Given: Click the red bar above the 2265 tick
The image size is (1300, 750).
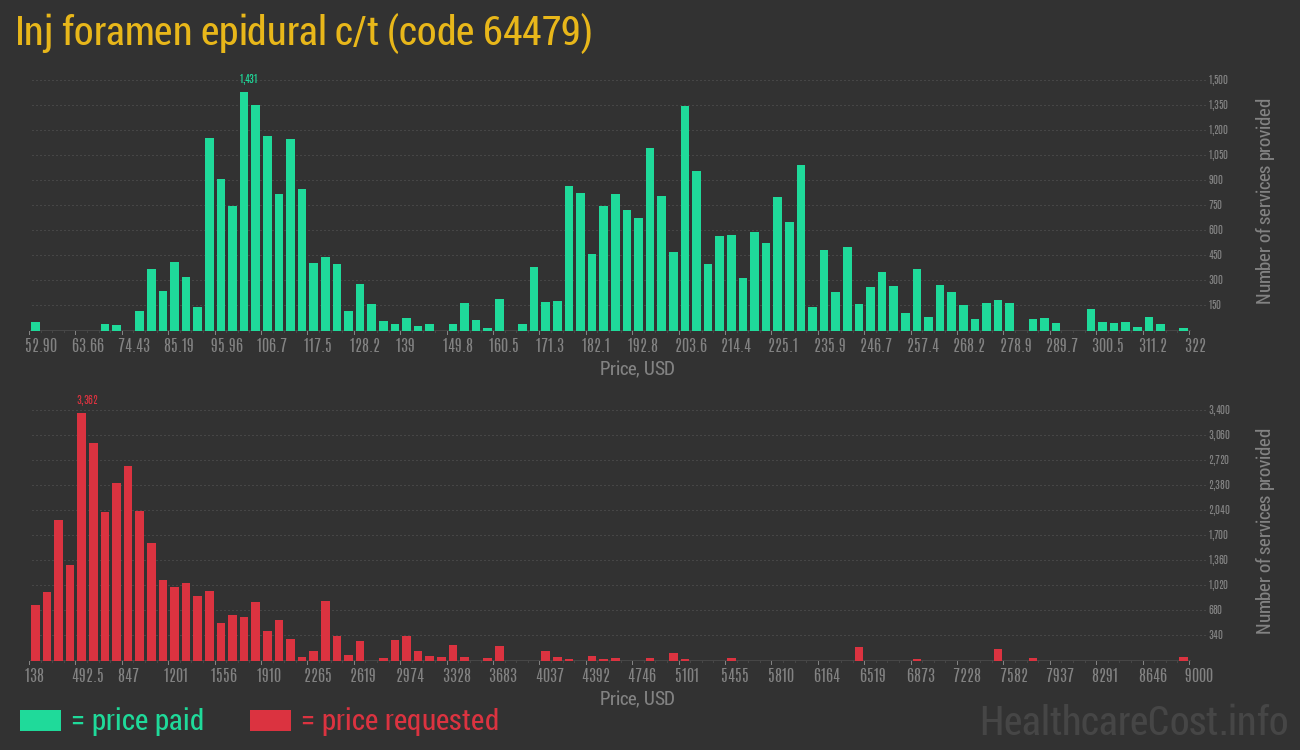Looking at the screenshot, I should coord(326,630).
